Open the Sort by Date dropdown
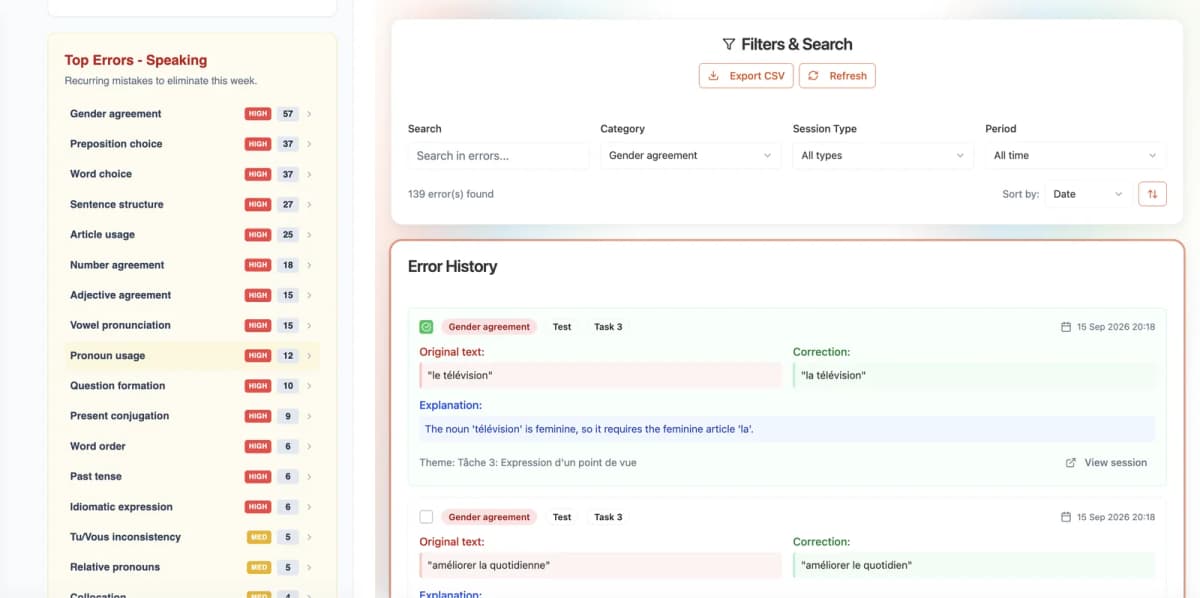This screenshot has width=1200, height=598. click(1088, 194)
